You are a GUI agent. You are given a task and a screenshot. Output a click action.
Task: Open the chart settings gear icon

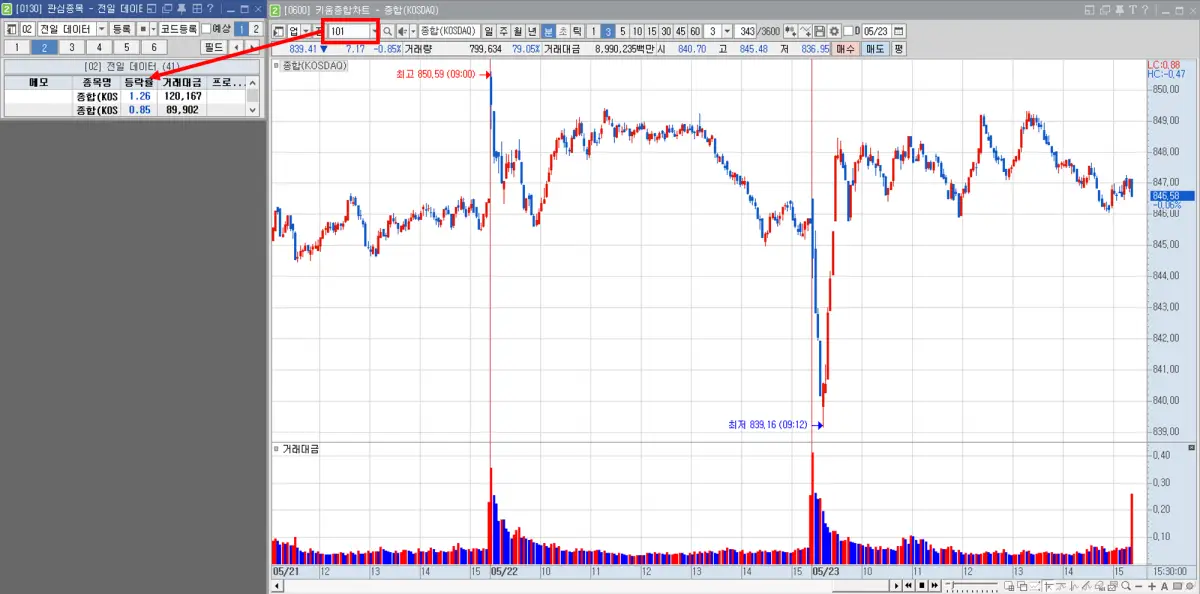point(834,31)
